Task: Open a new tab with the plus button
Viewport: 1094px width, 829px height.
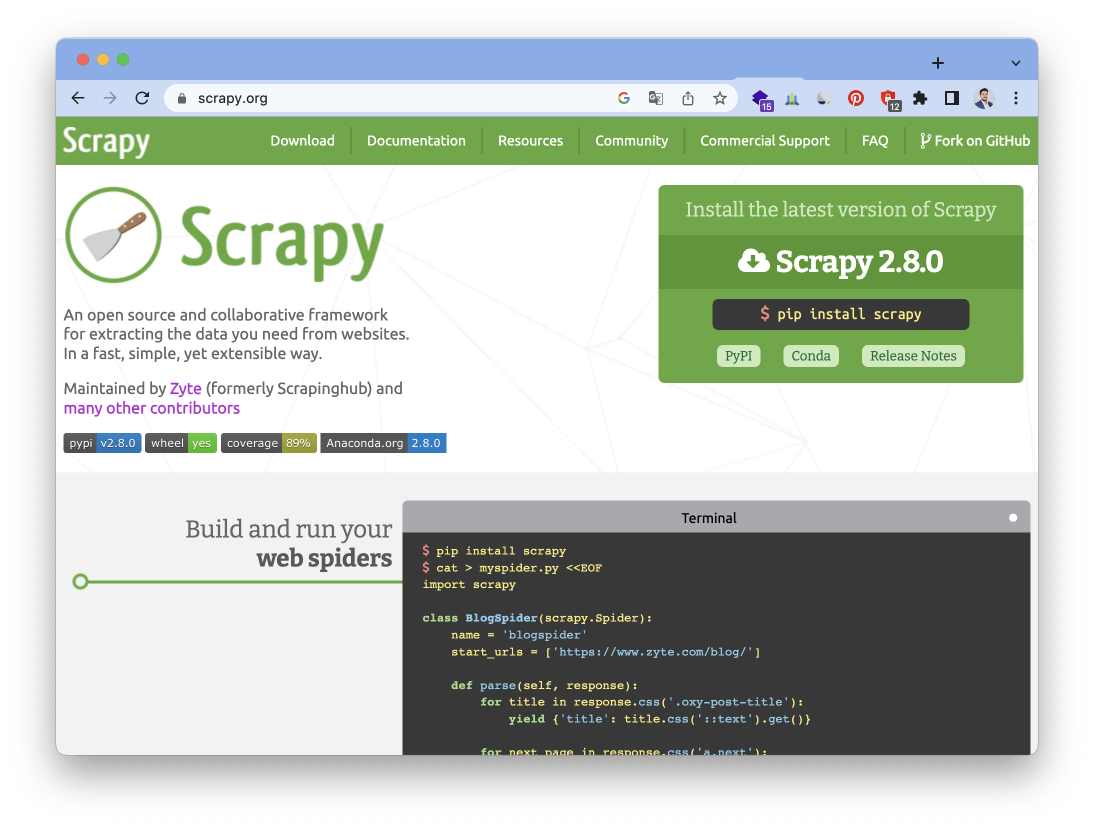Action: [x=938, y=64]
